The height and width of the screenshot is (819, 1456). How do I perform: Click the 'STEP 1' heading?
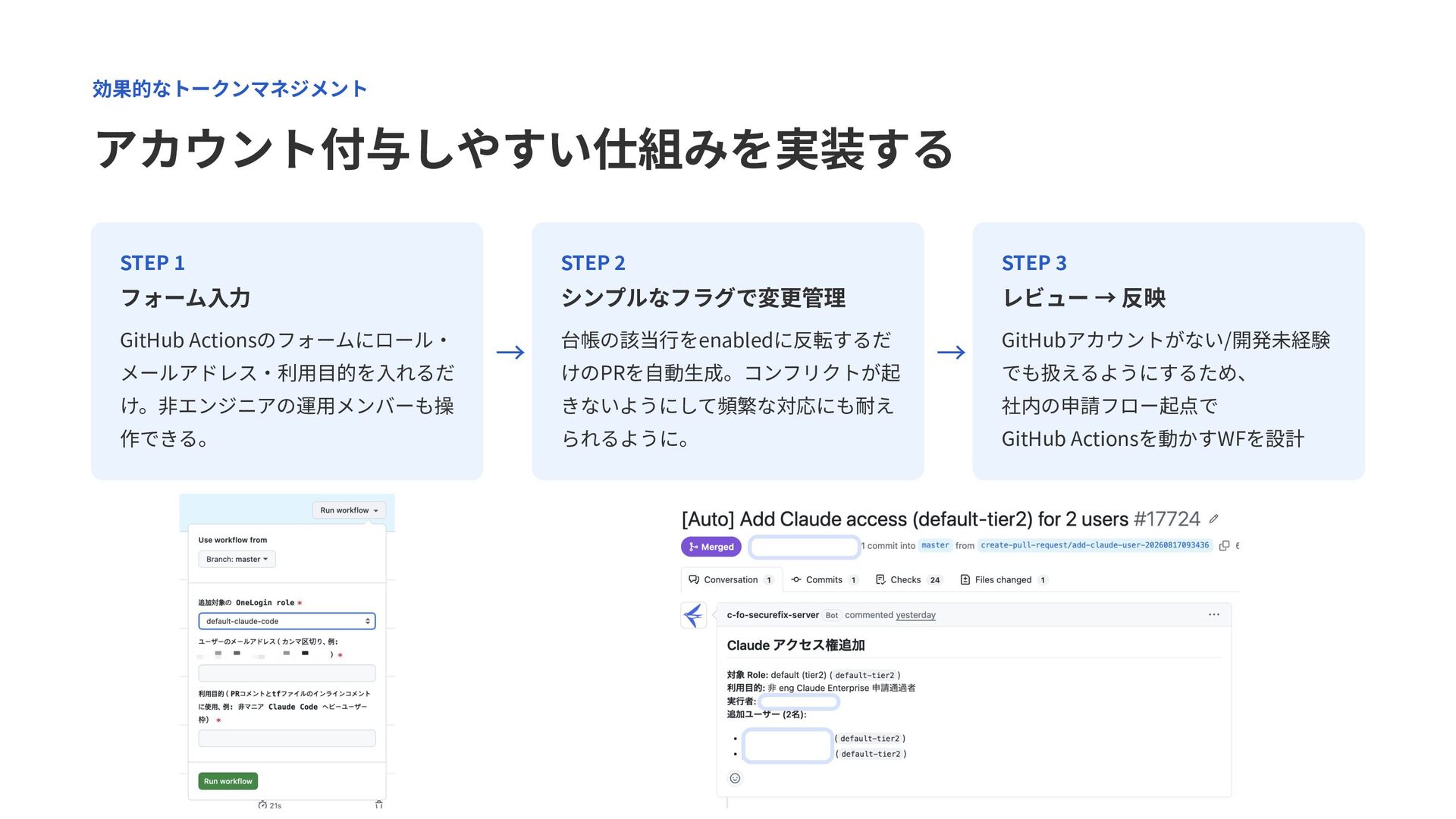152,263
